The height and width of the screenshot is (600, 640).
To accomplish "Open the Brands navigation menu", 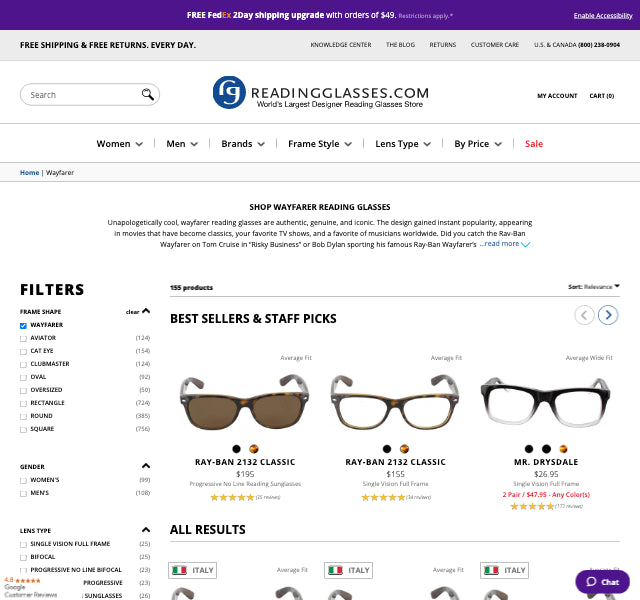I will tap(244, 144).
